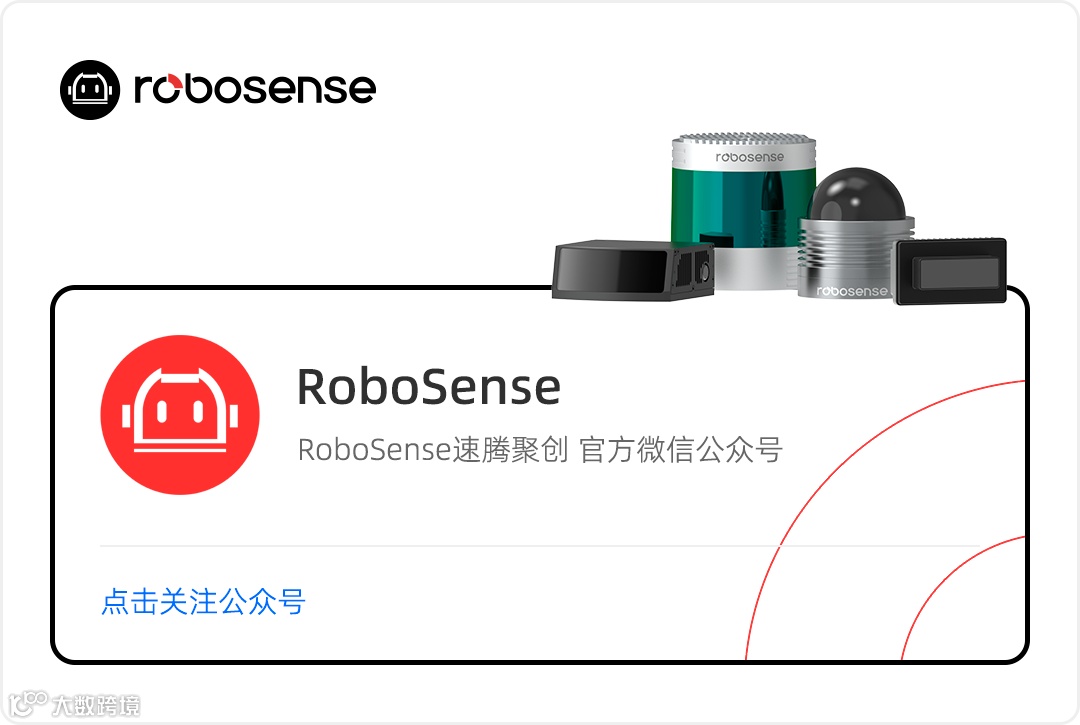The height and width of the screenshot is (725, 1080).
Task: Click the robosense wordmark at top
Action: click(x=255, y=88)
